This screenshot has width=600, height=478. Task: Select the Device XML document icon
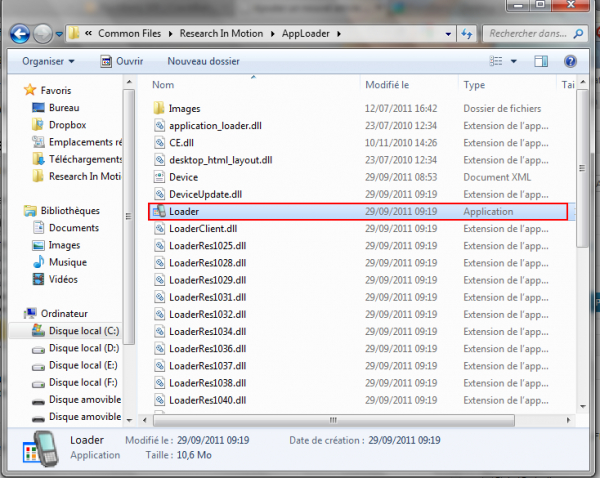click(159, 177)
